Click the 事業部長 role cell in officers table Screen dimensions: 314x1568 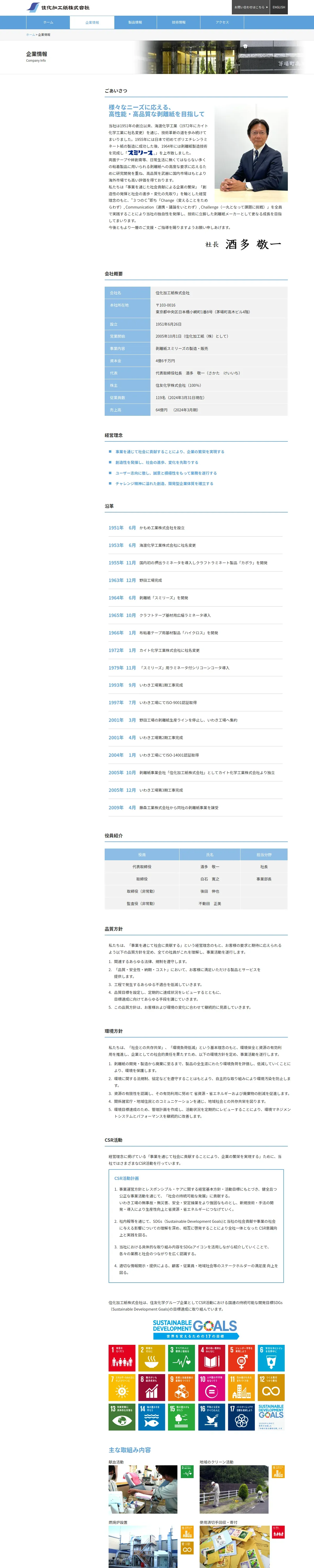[264, 879]
